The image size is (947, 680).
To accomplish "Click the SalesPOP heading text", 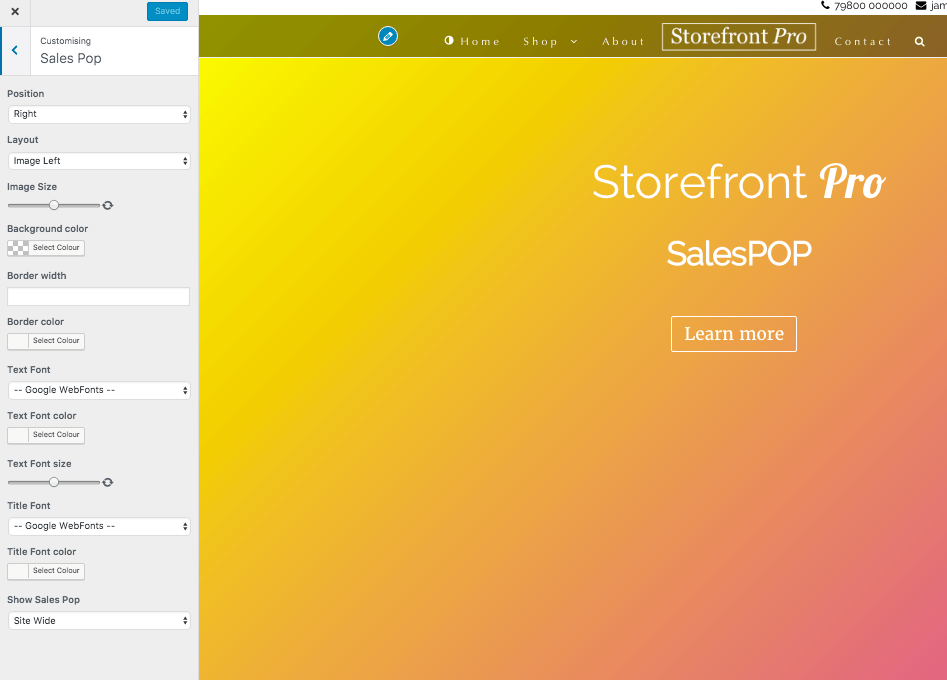I will tap(739, 253).
